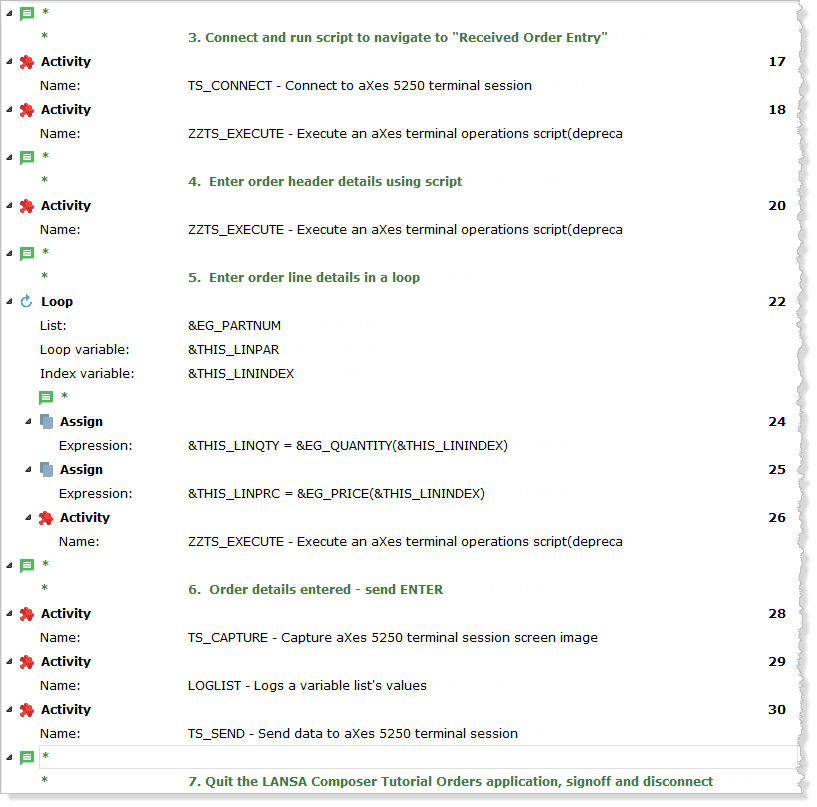Collapse the Activity on line 28

9,613
